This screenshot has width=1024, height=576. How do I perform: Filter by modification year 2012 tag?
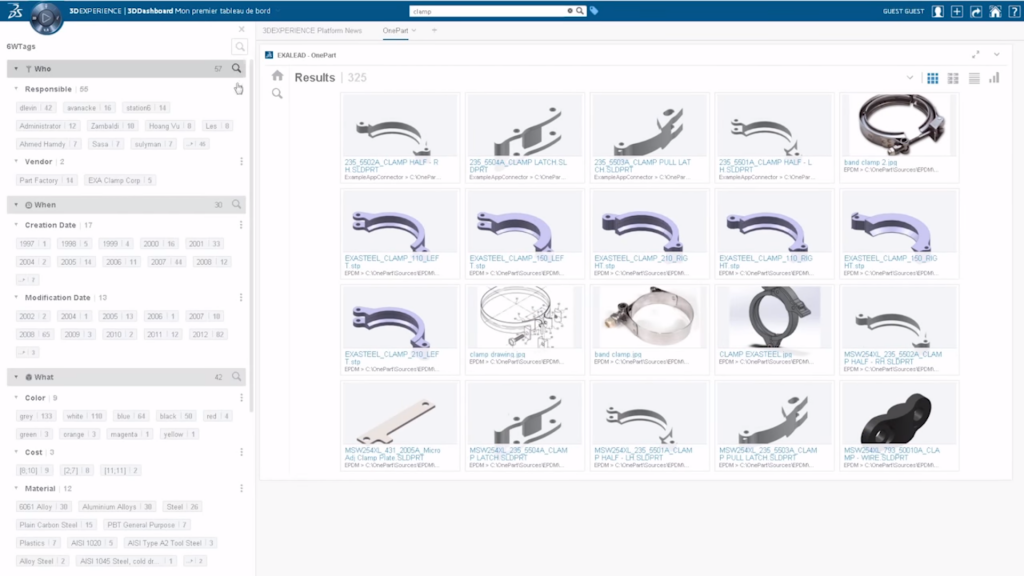[209, 334]
